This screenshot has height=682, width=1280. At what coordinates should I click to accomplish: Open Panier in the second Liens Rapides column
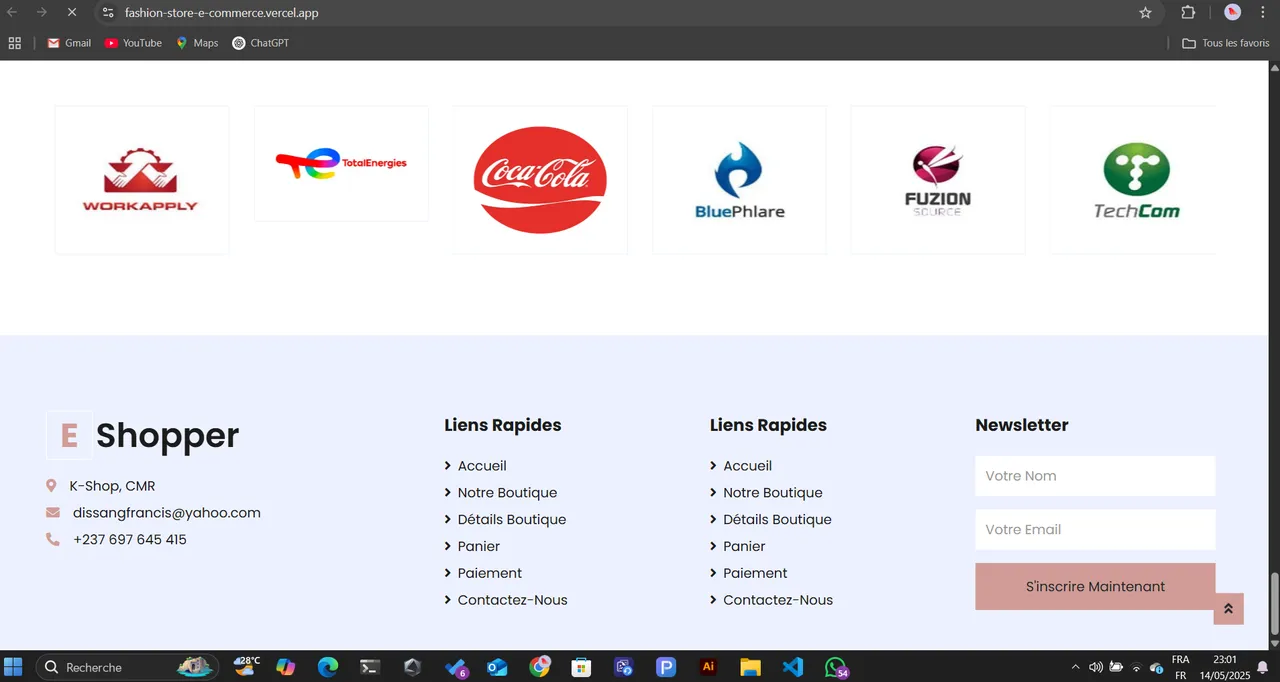click(744, 547)
